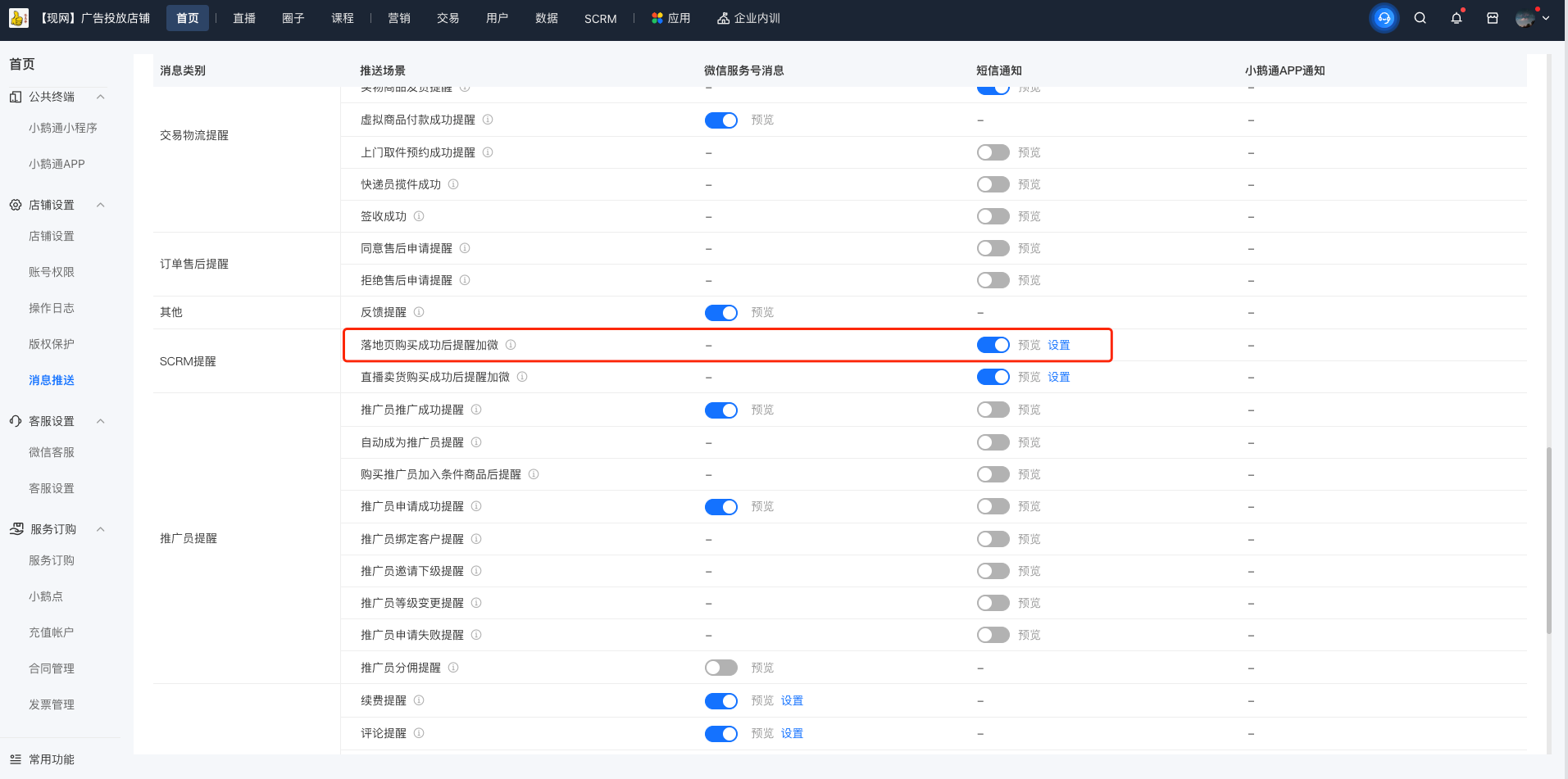Enable SMS toggle for 签收成功
The width and height of the screenshot is (1568, 779).
point(993,216)
